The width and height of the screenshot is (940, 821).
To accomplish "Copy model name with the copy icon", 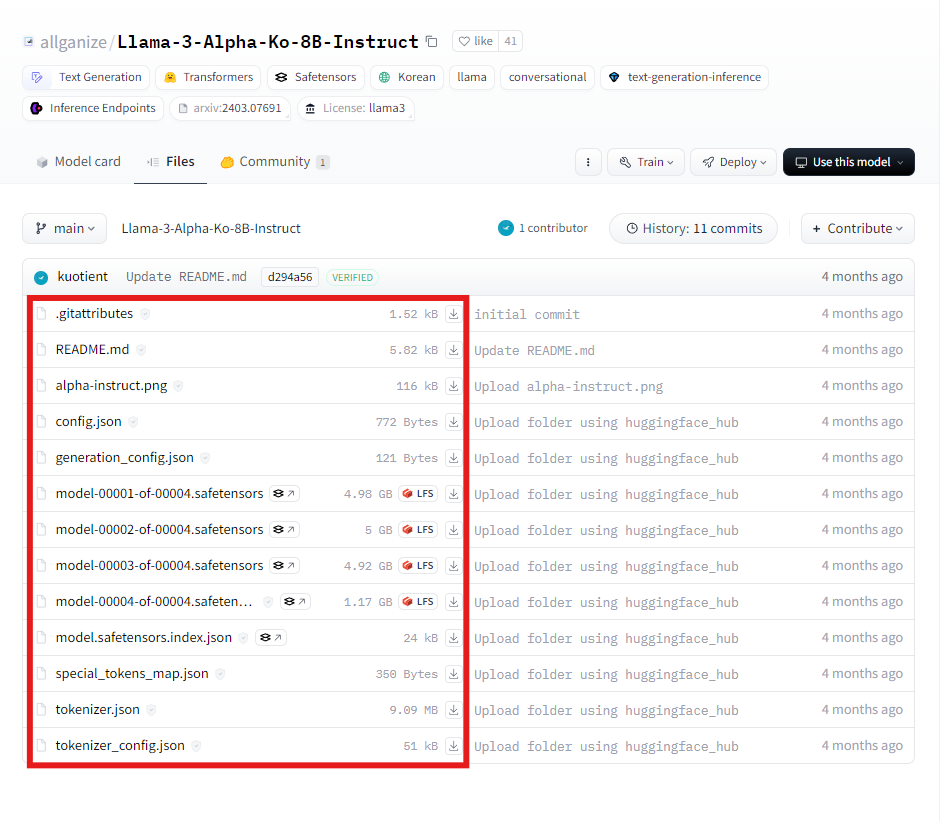I will pos(432,41).
